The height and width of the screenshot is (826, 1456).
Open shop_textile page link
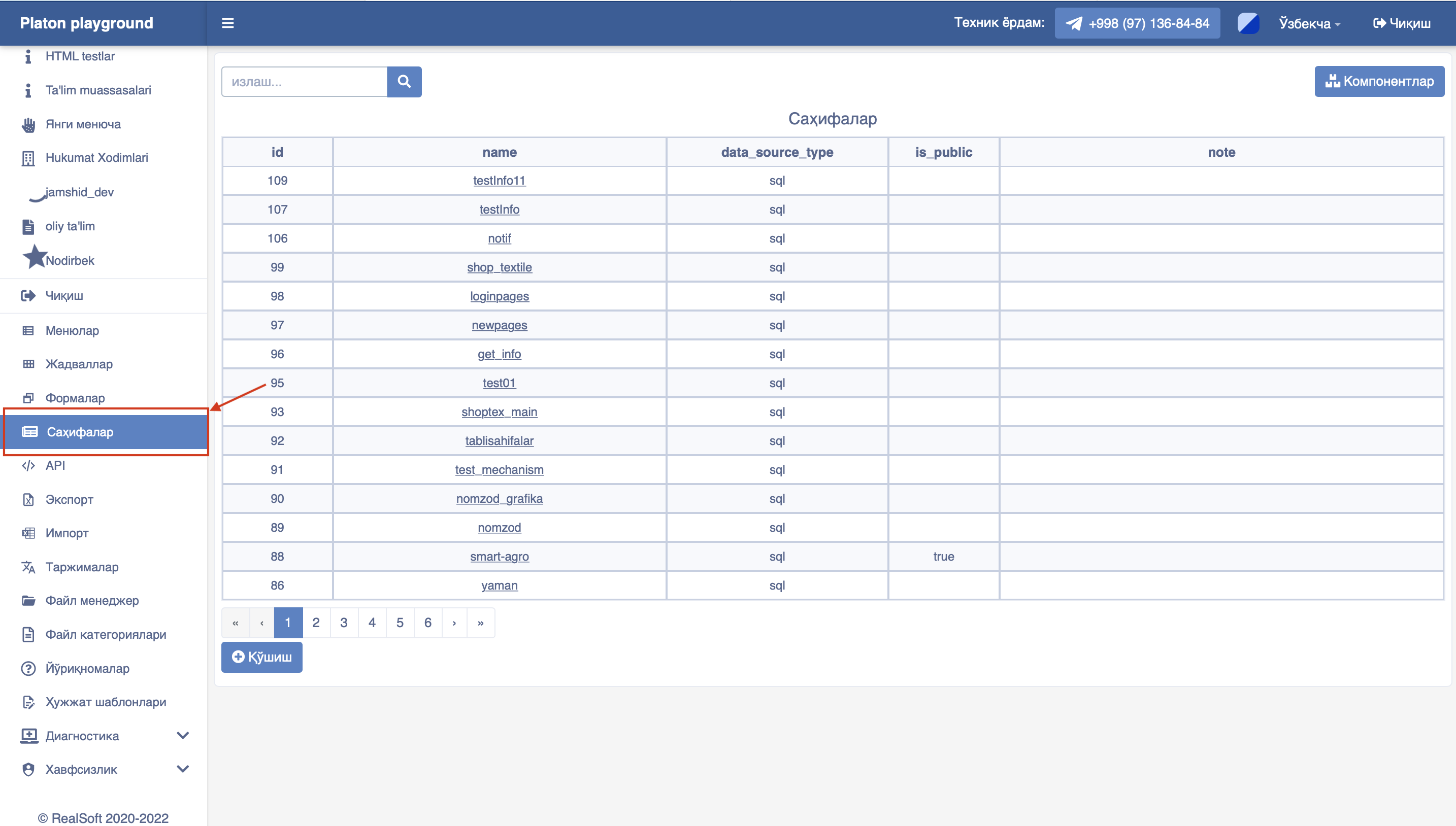pyautogui.click(x=499, y=267)
